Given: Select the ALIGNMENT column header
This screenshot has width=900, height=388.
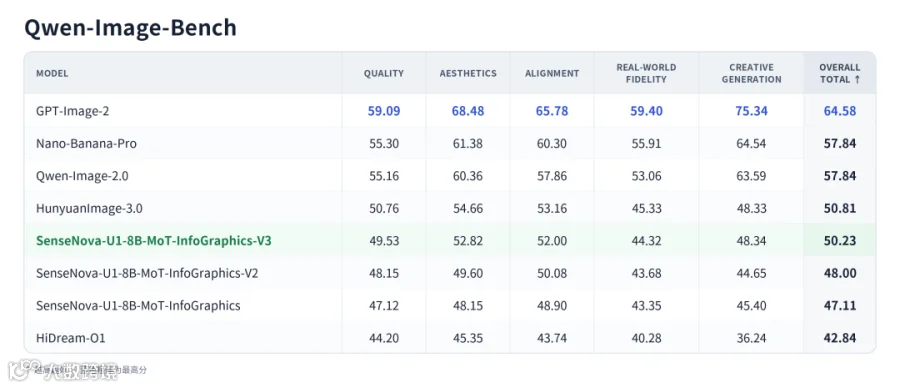Looking at the screenshot, I should click(x=552, y=73).
